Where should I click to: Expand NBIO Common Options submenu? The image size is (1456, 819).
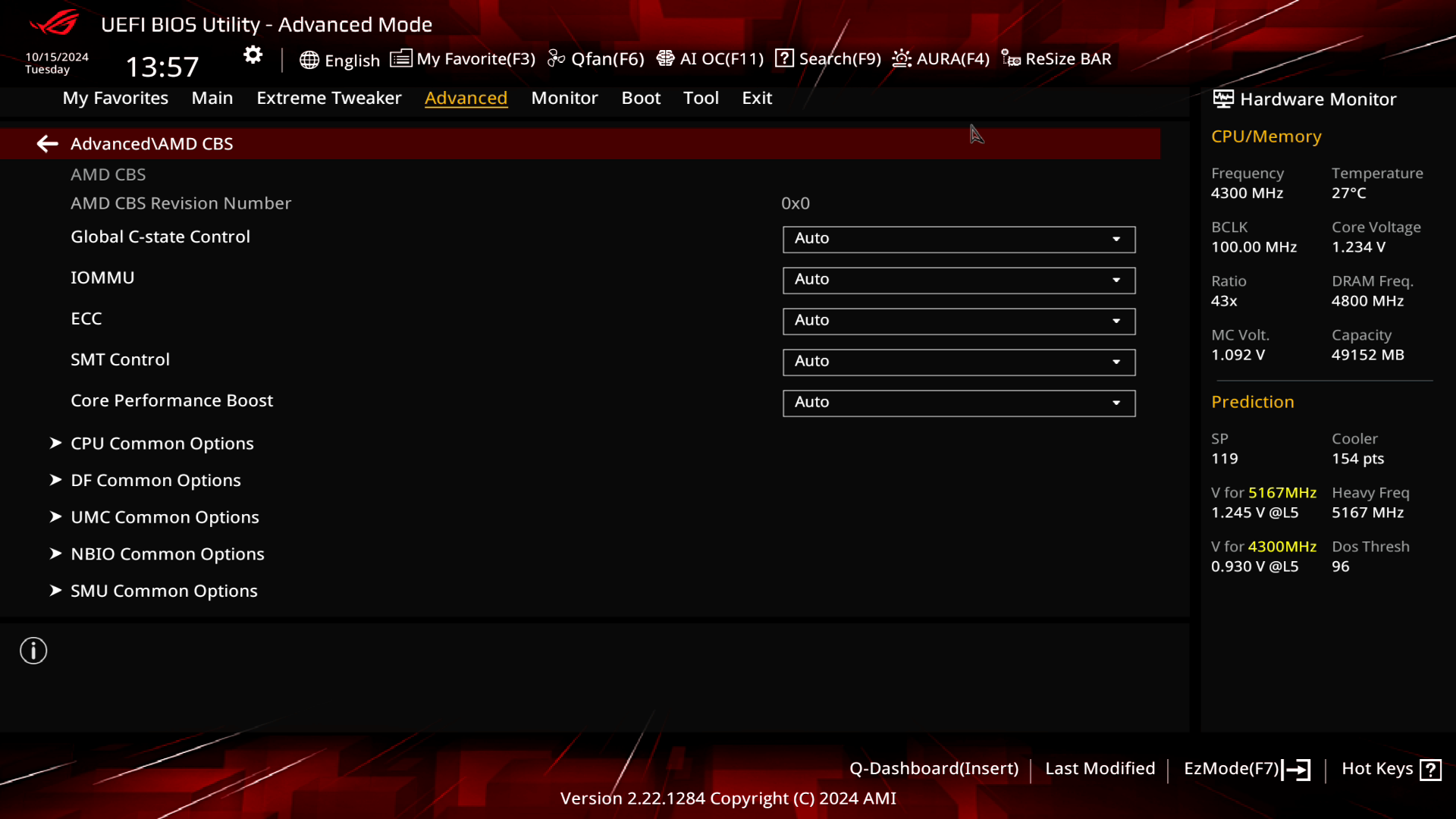click(x=167, y=553)
